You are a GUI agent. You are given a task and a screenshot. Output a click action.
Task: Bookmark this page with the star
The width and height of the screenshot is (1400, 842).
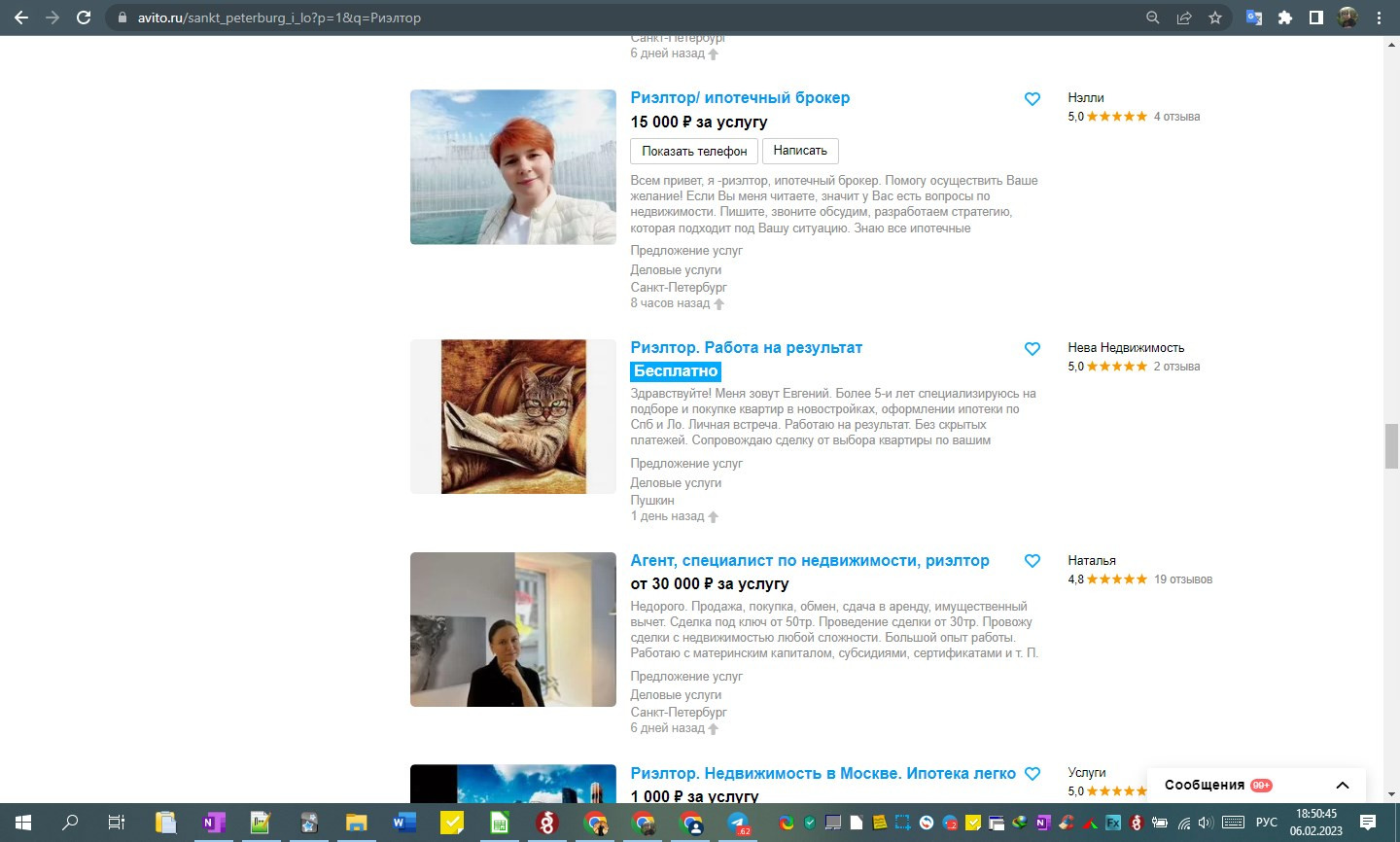(x=1215, y=18)
